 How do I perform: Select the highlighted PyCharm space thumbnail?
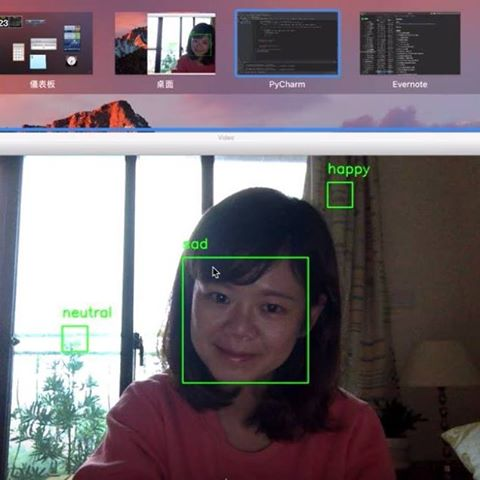tap(287, 43)
